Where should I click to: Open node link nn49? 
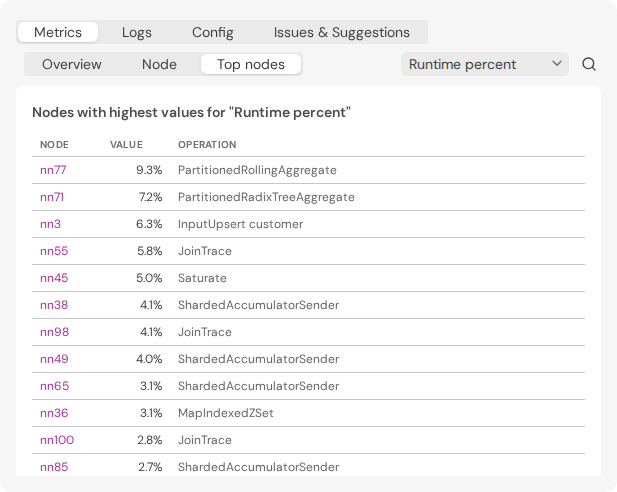(54, 359)
